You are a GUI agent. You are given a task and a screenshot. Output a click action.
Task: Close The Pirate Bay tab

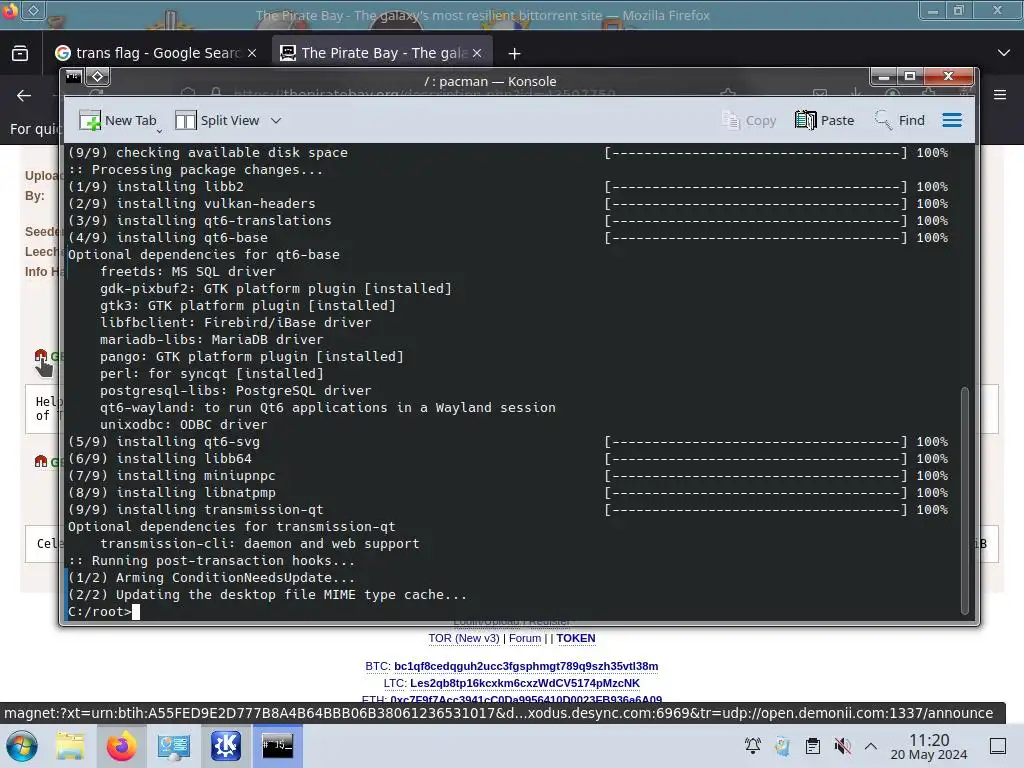click(x=477, y=53)
